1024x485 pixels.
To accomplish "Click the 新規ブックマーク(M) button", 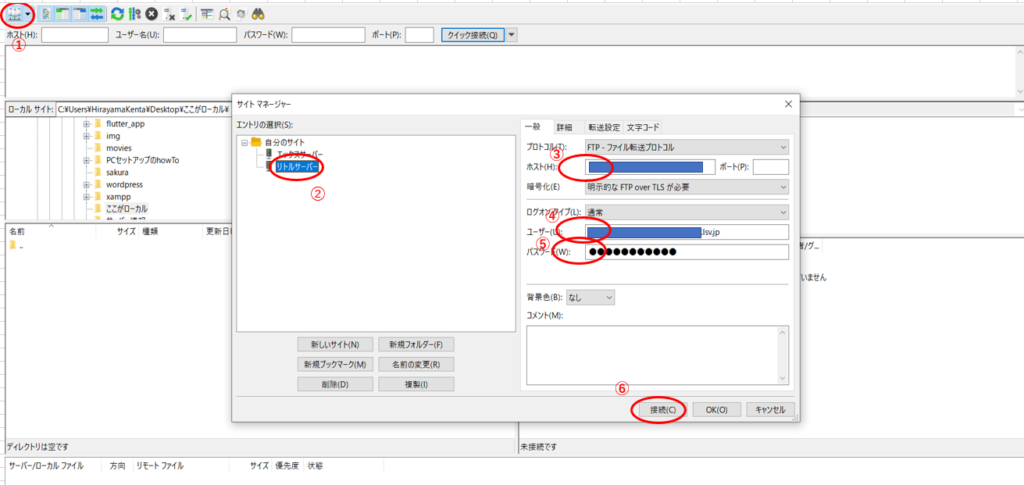I will point(335,364).
